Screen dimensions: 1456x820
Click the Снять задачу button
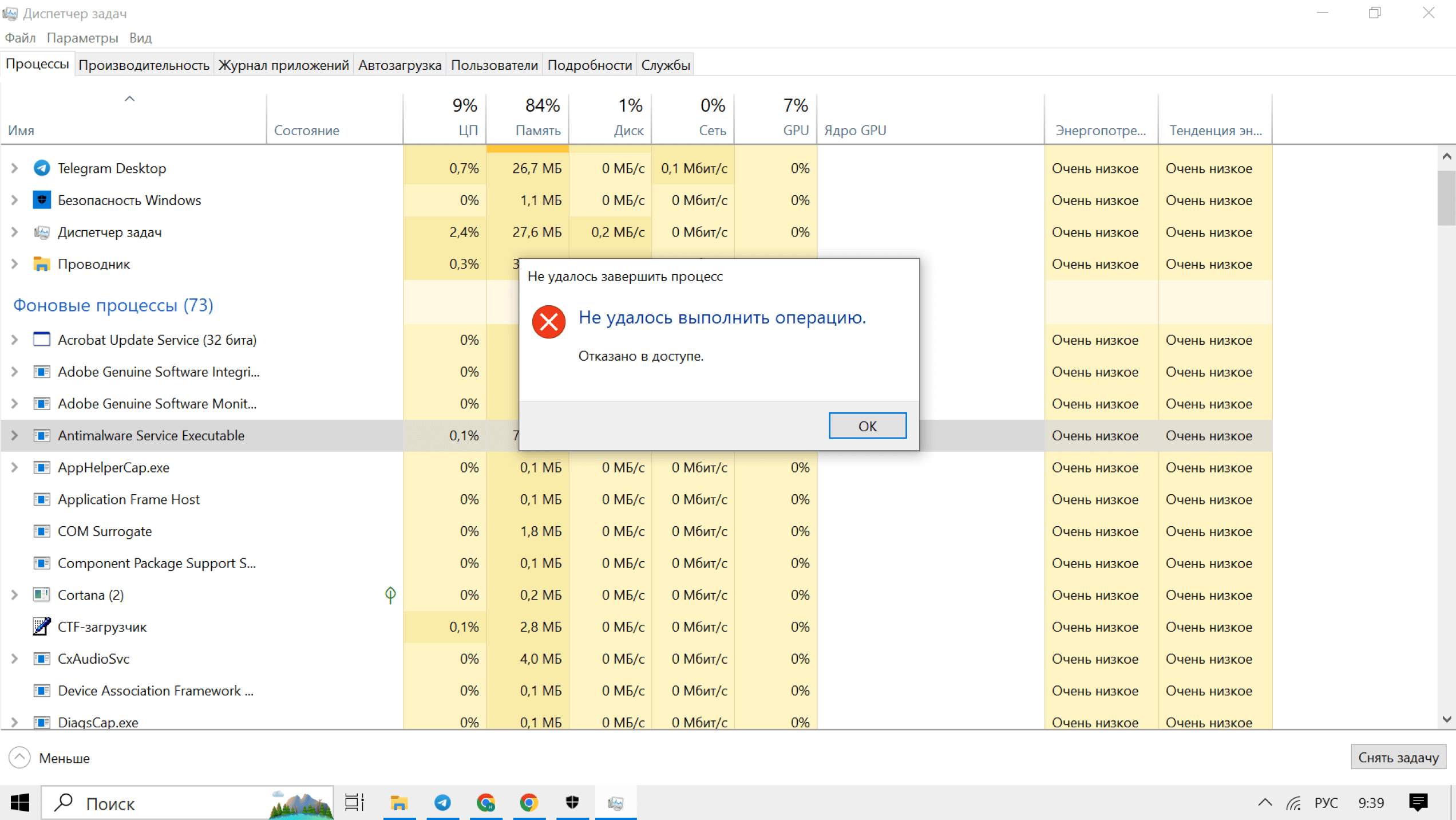[x=1398, y=758]
